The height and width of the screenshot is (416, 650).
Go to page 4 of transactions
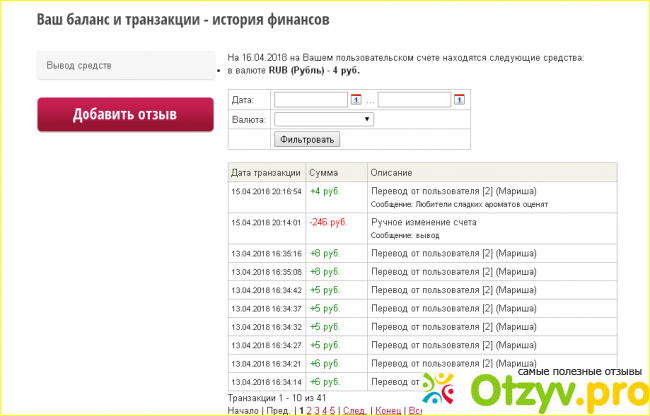point(324,410)
